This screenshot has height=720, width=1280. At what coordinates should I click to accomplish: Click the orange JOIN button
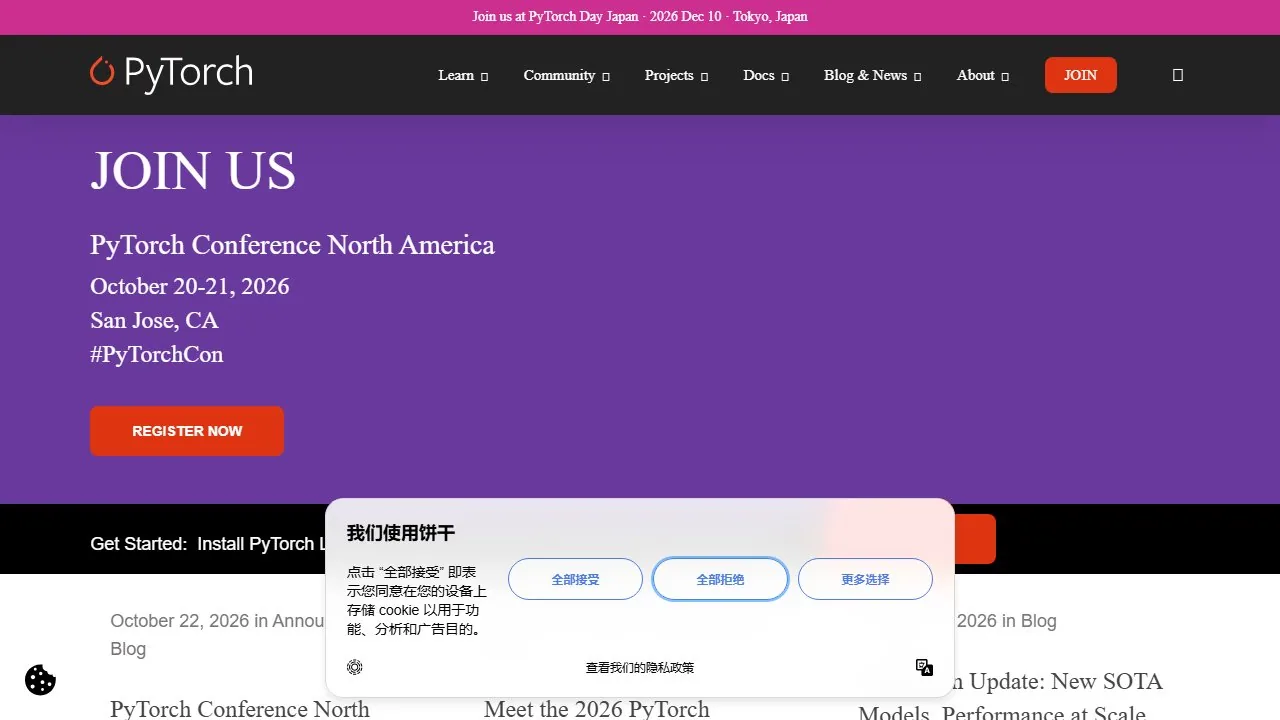(x=1081, y=75)
